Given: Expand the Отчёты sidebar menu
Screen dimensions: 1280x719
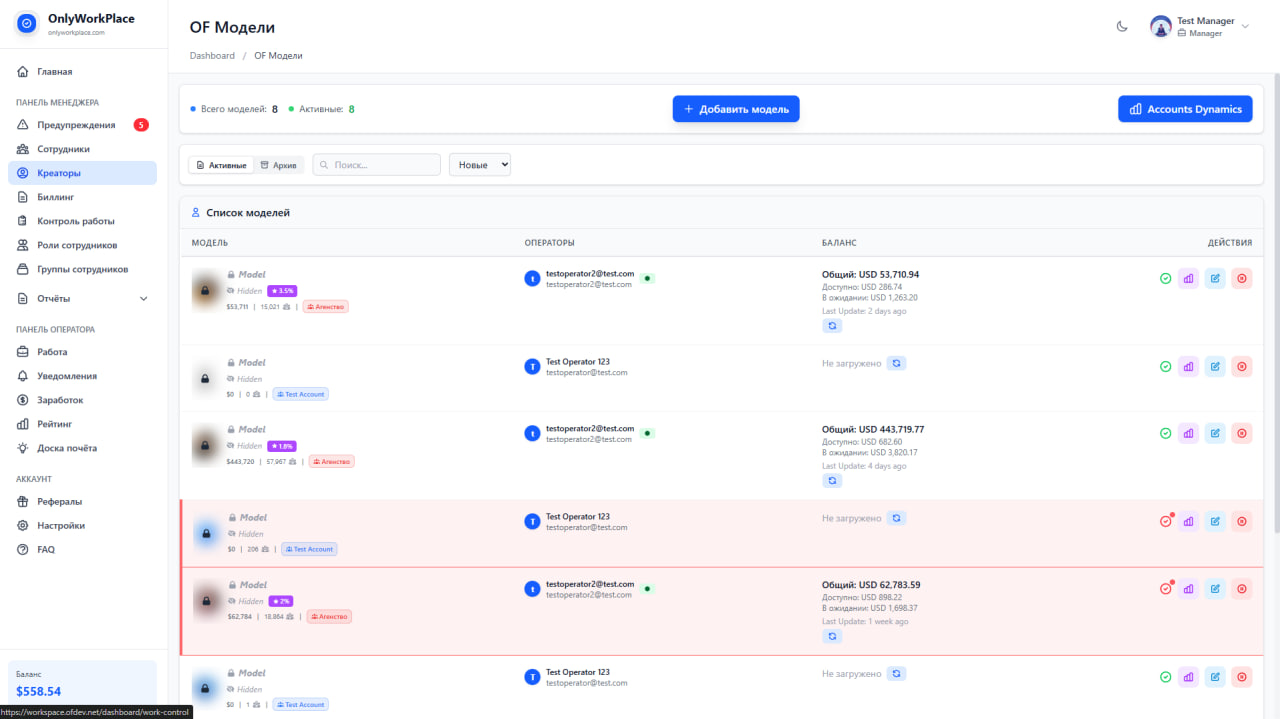Looking at the screenshot, I should point(62,297).
